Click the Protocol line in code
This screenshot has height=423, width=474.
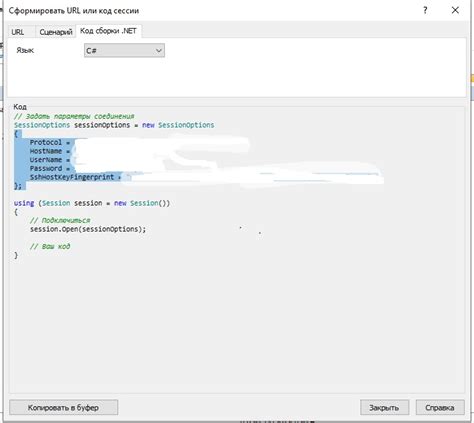click(50, 142)
